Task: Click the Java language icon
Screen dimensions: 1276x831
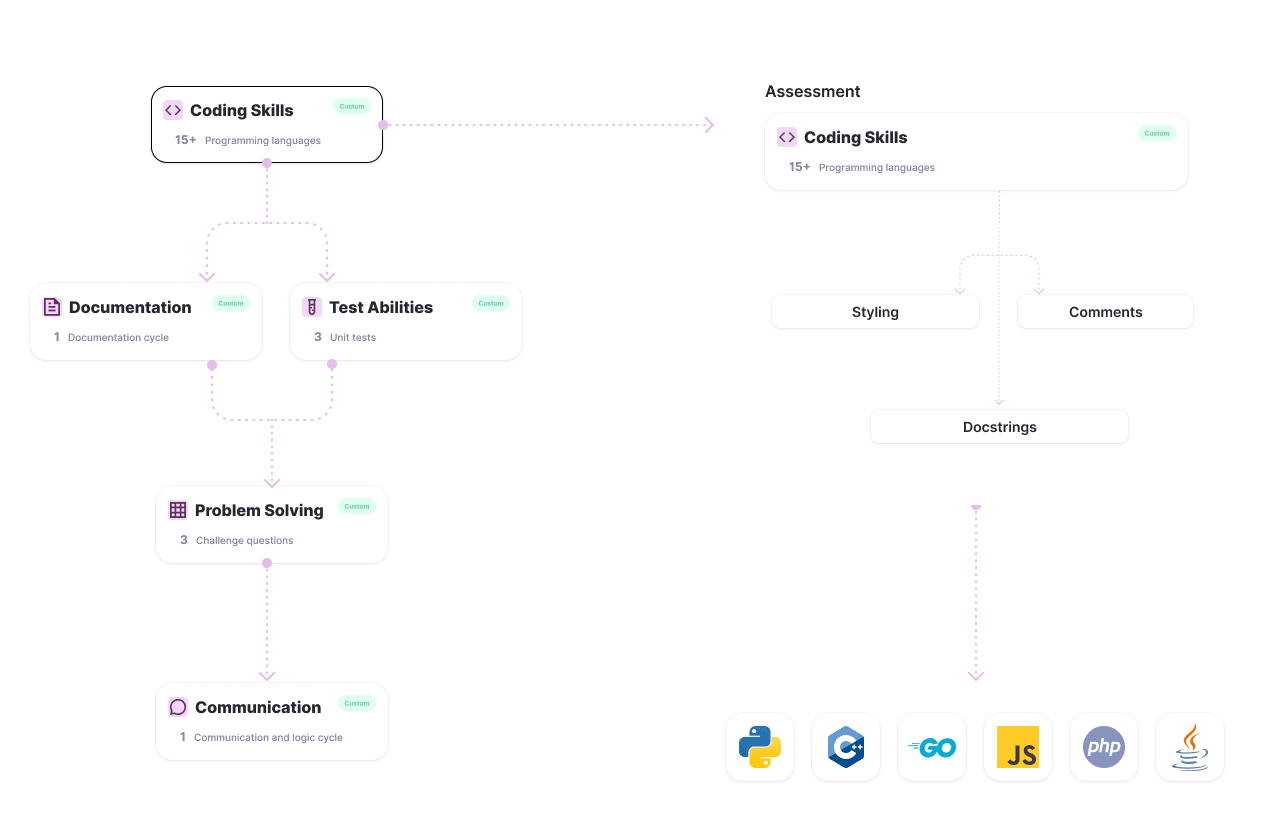Action: pyautogui.click(x=1190, y=747)
